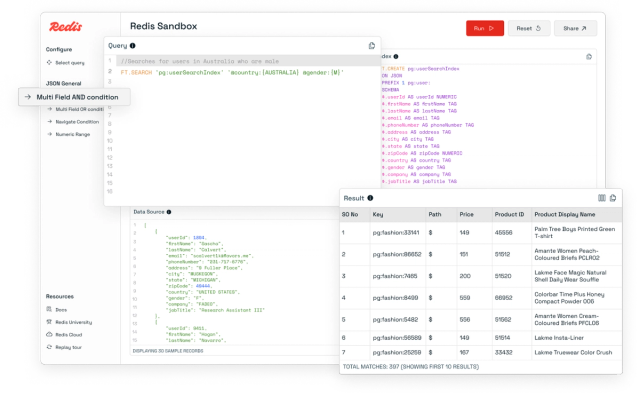
Task: Open the Select query option
Action: tap(66, 63)
